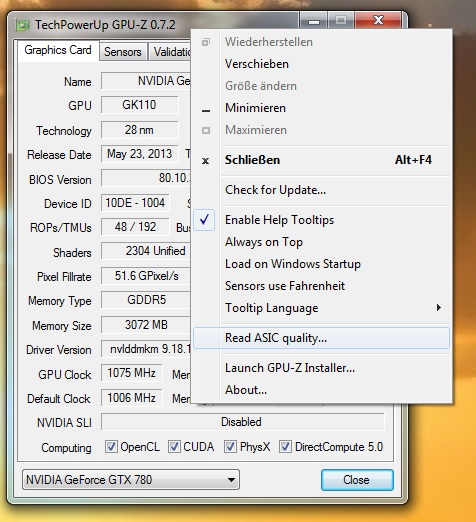Image resolution: width=476 pixels, height=522 pixels.
Task: Click Device ID value 10DE - 1004
Action: (135, 203)
